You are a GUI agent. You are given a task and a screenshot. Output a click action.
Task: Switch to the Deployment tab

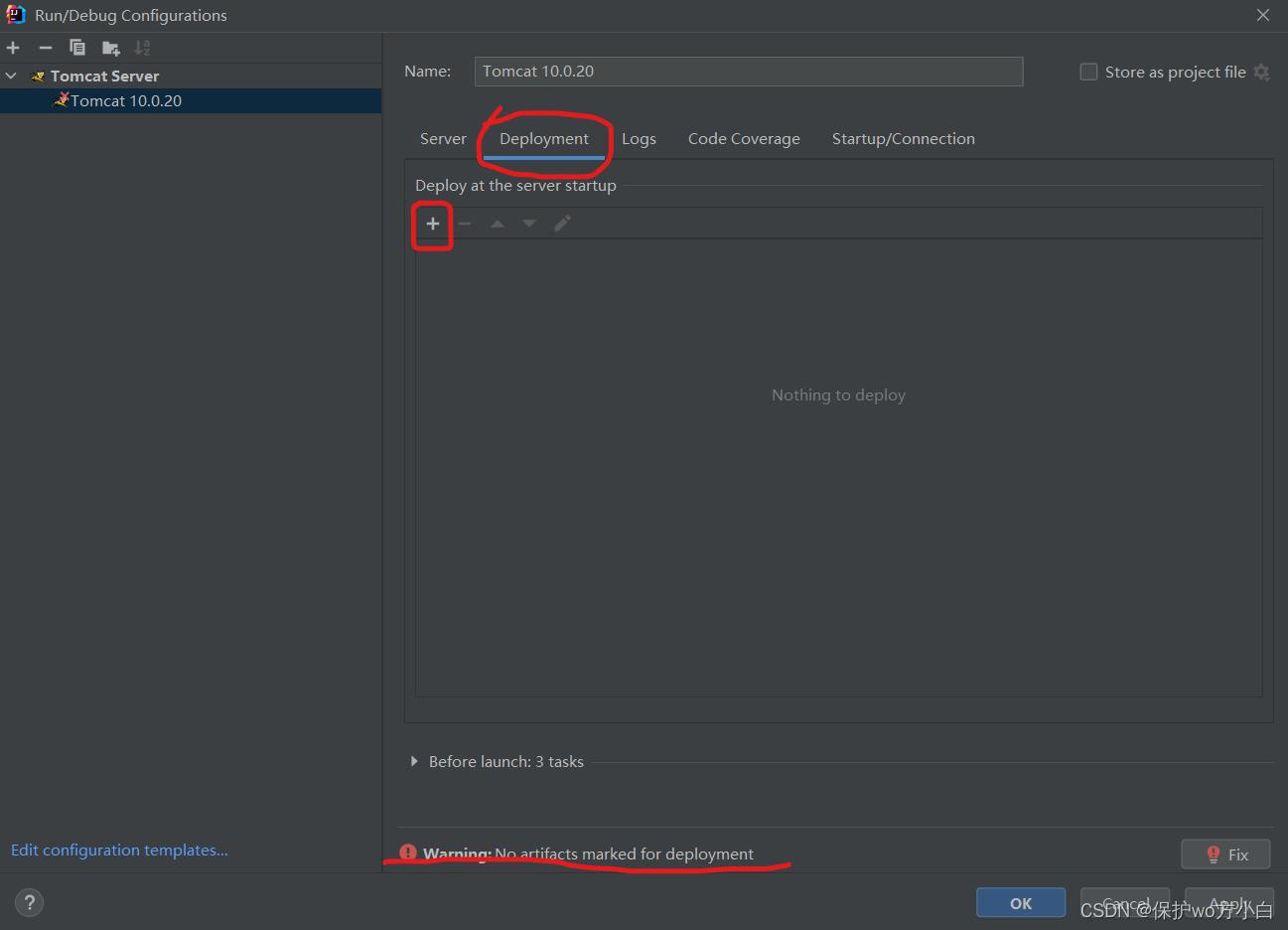click(544, 139)
